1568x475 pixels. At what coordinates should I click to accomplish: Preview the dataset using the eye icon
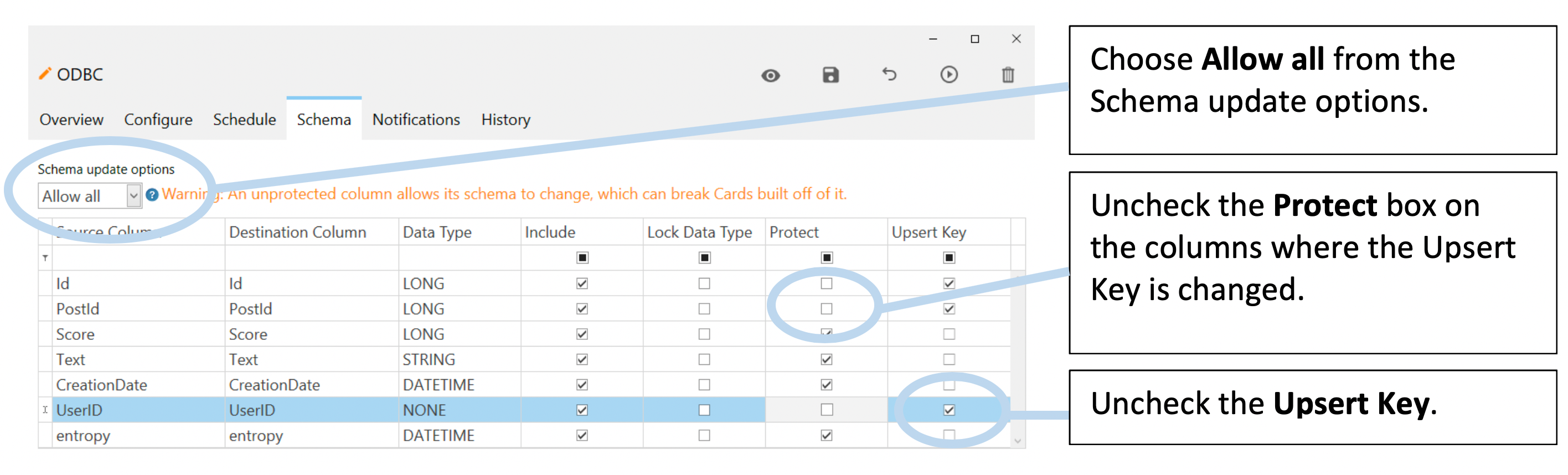click(x=771, y=74)
